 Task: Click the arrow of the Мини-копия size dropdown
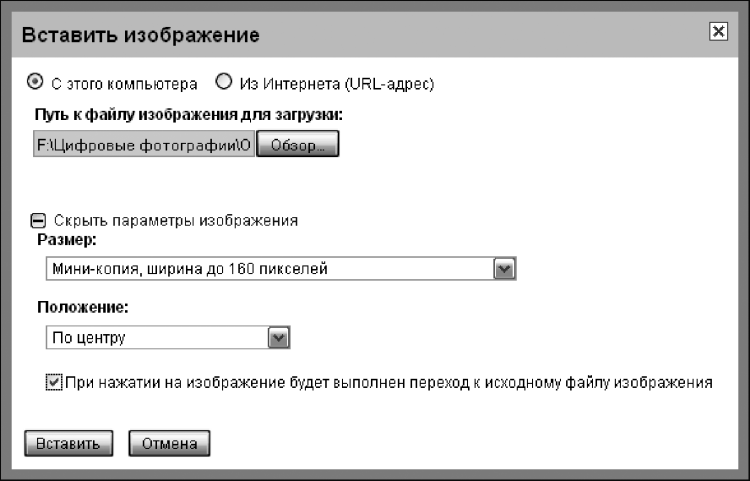[x=504, y=269]
